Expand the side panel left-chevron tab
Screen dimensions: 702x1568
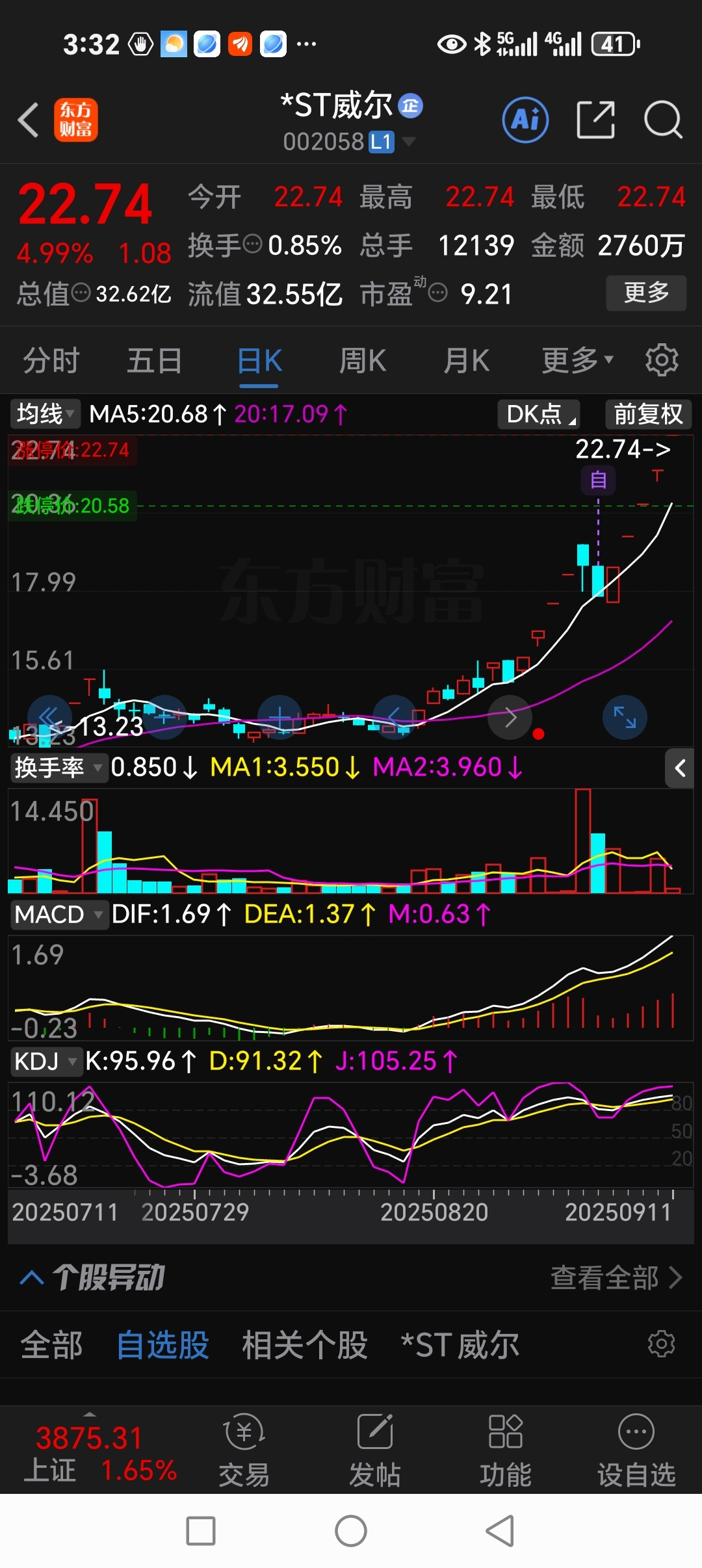click(x=680, y=768)
